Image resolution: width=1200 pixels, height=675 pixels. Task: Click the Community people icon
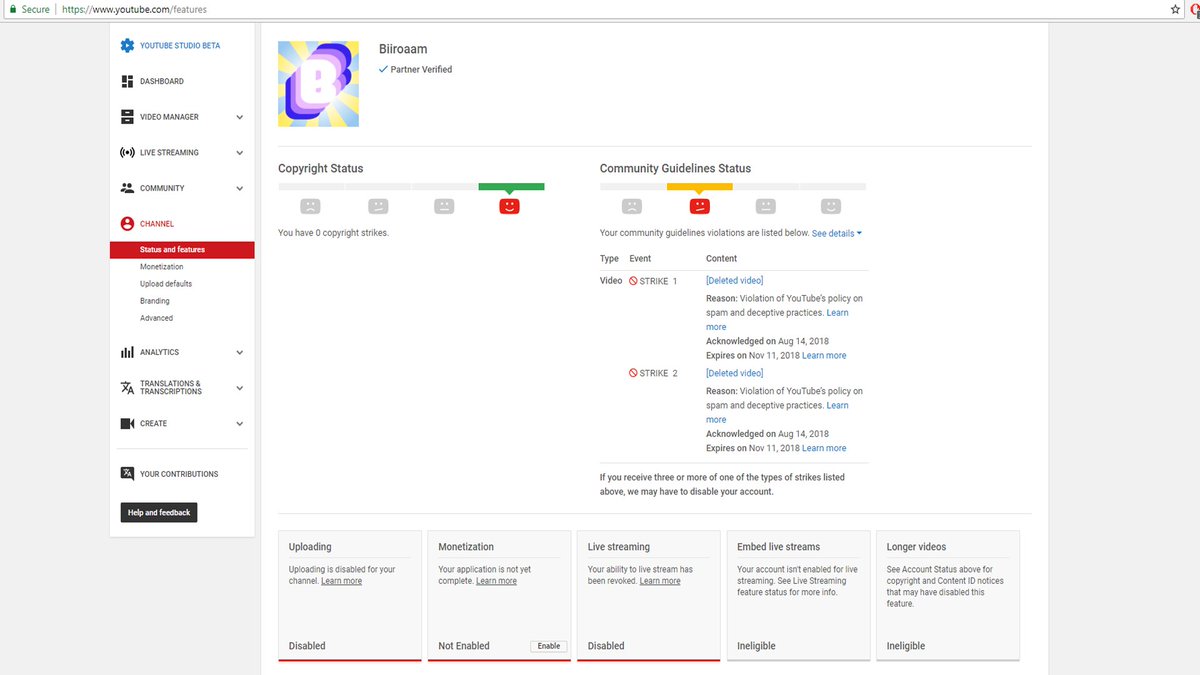click(x=127, y=188)
